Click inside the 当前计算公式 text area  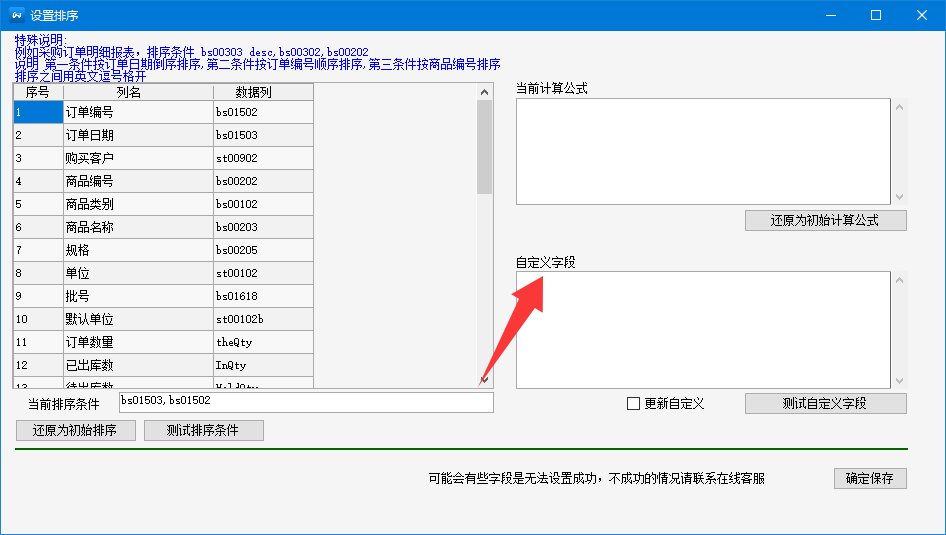702,151
